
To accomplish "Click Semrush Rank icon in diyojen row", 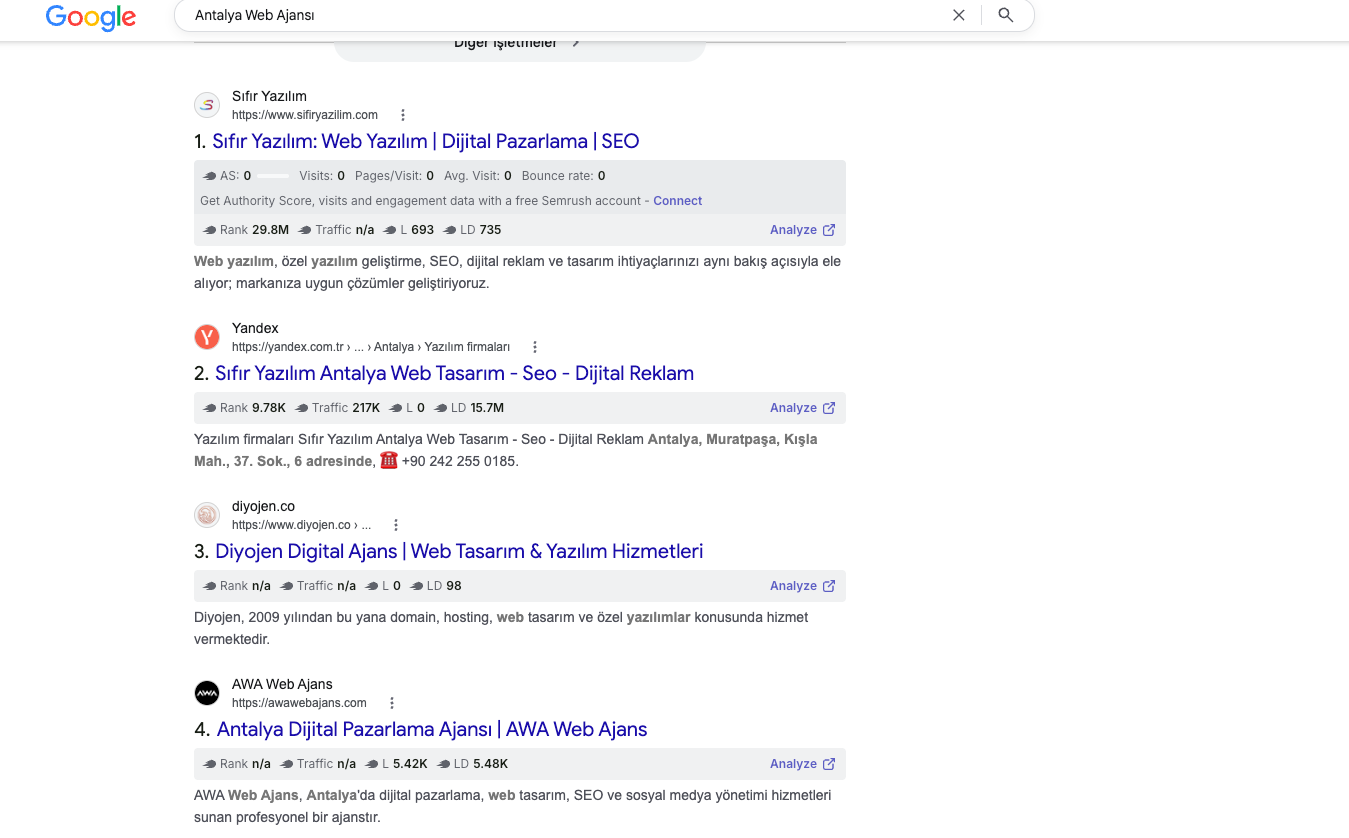I will [x=210, y=586].
